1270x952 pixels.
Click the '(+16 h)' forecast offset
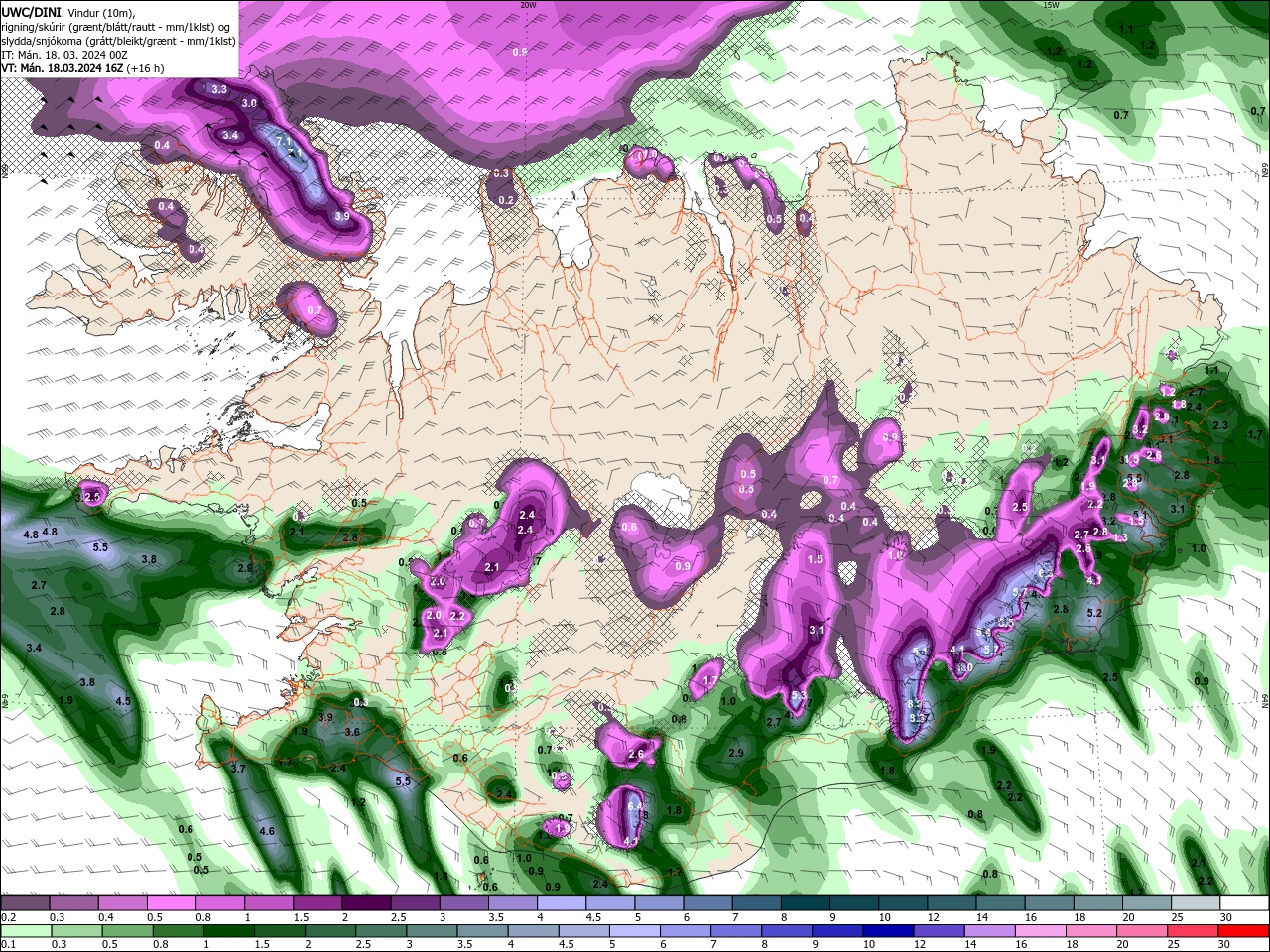coord(146,68)
